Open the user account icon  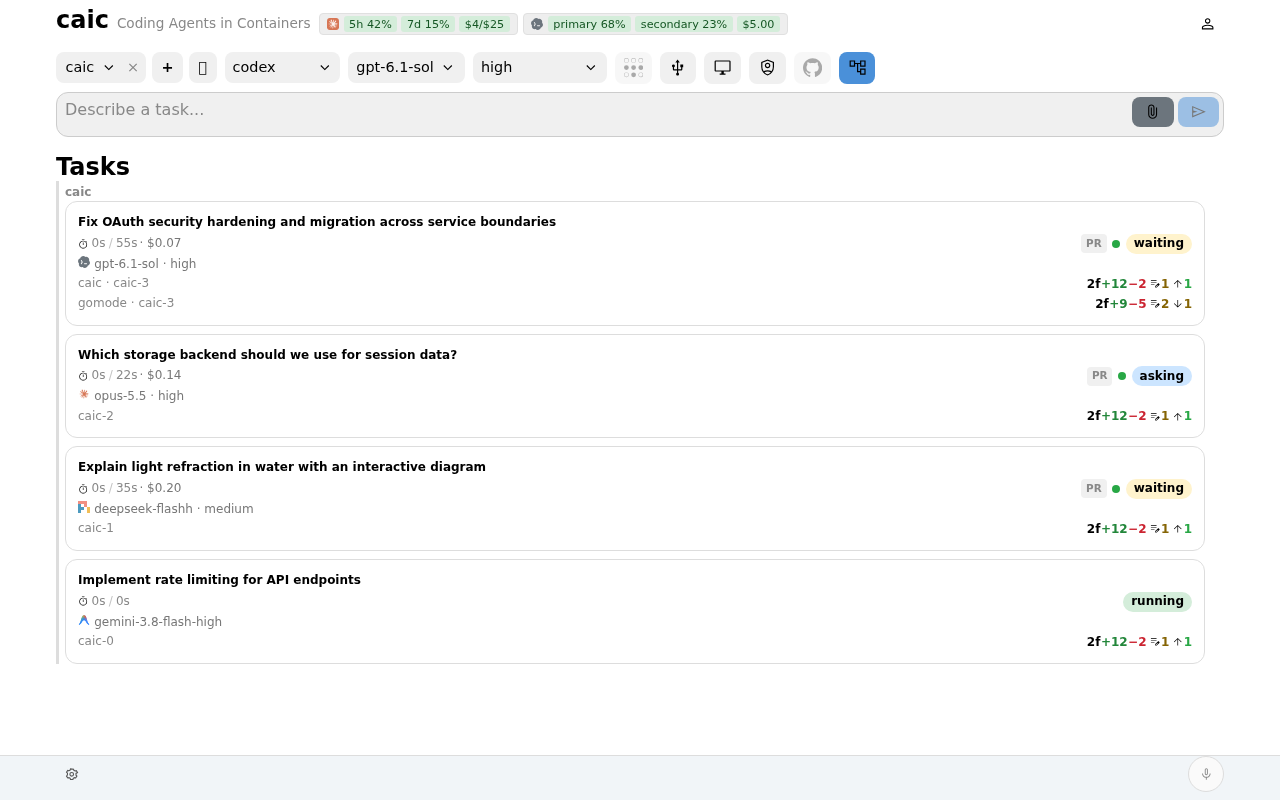(x=1207, y=24)
